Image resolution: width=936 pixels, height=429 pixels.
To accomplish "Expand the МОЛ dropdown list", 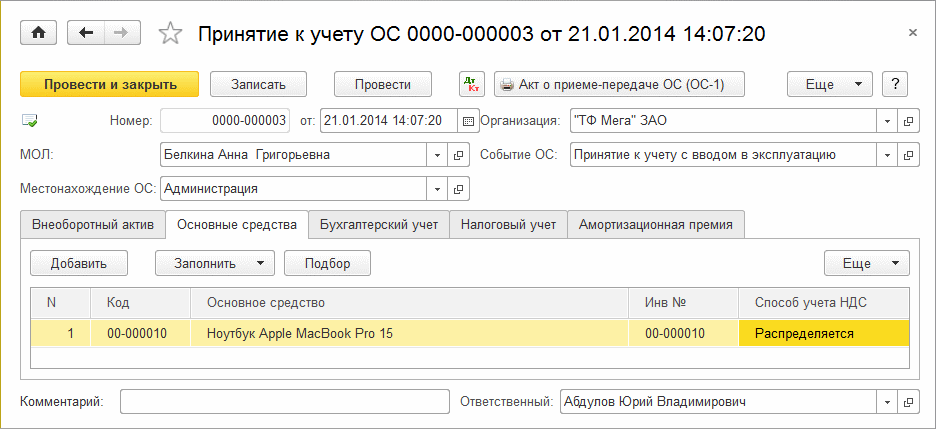I will click(437, 155).
